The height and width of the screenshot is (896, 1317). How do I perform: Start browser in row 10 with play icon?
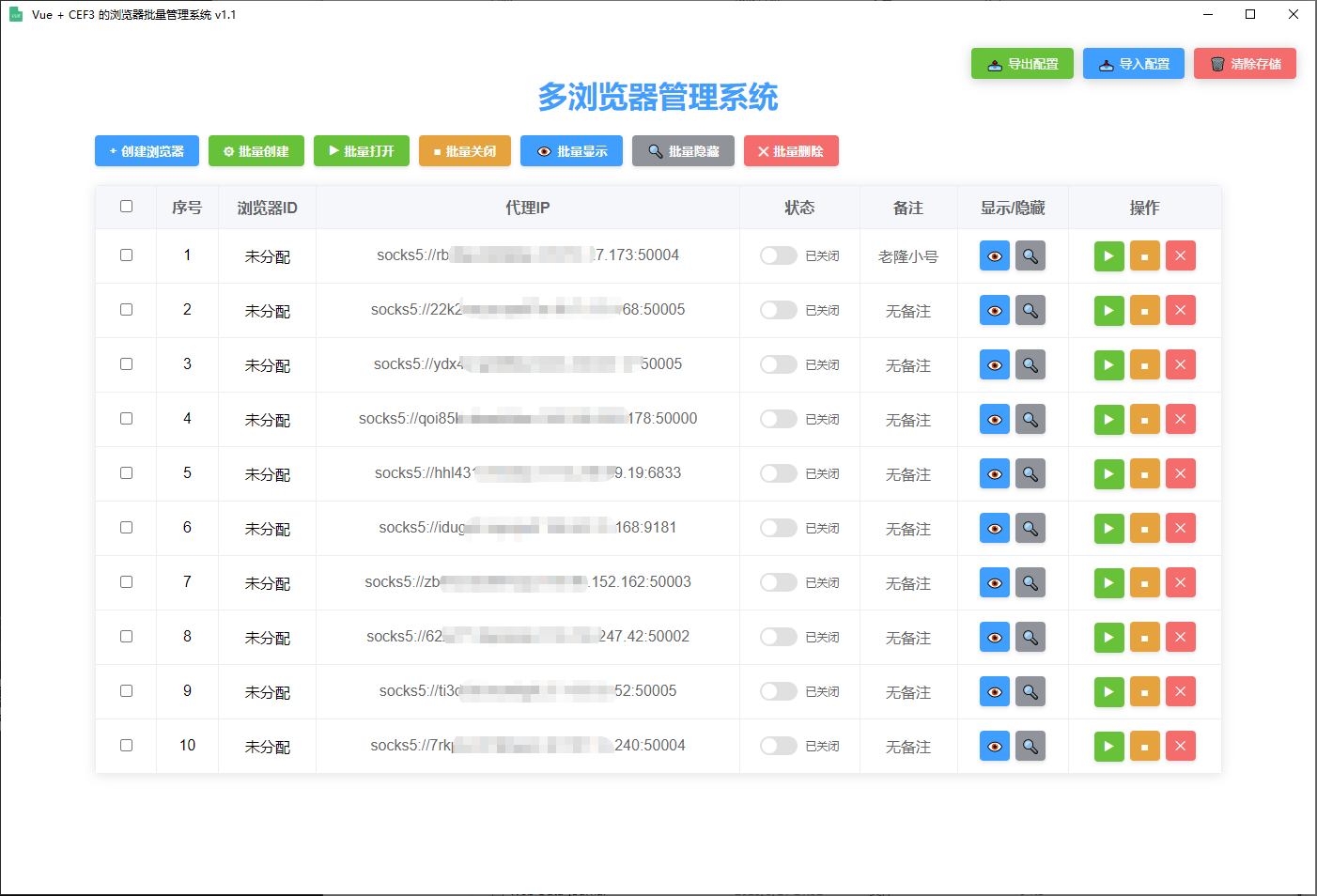pyautogui.click(x=1108, y=747)
